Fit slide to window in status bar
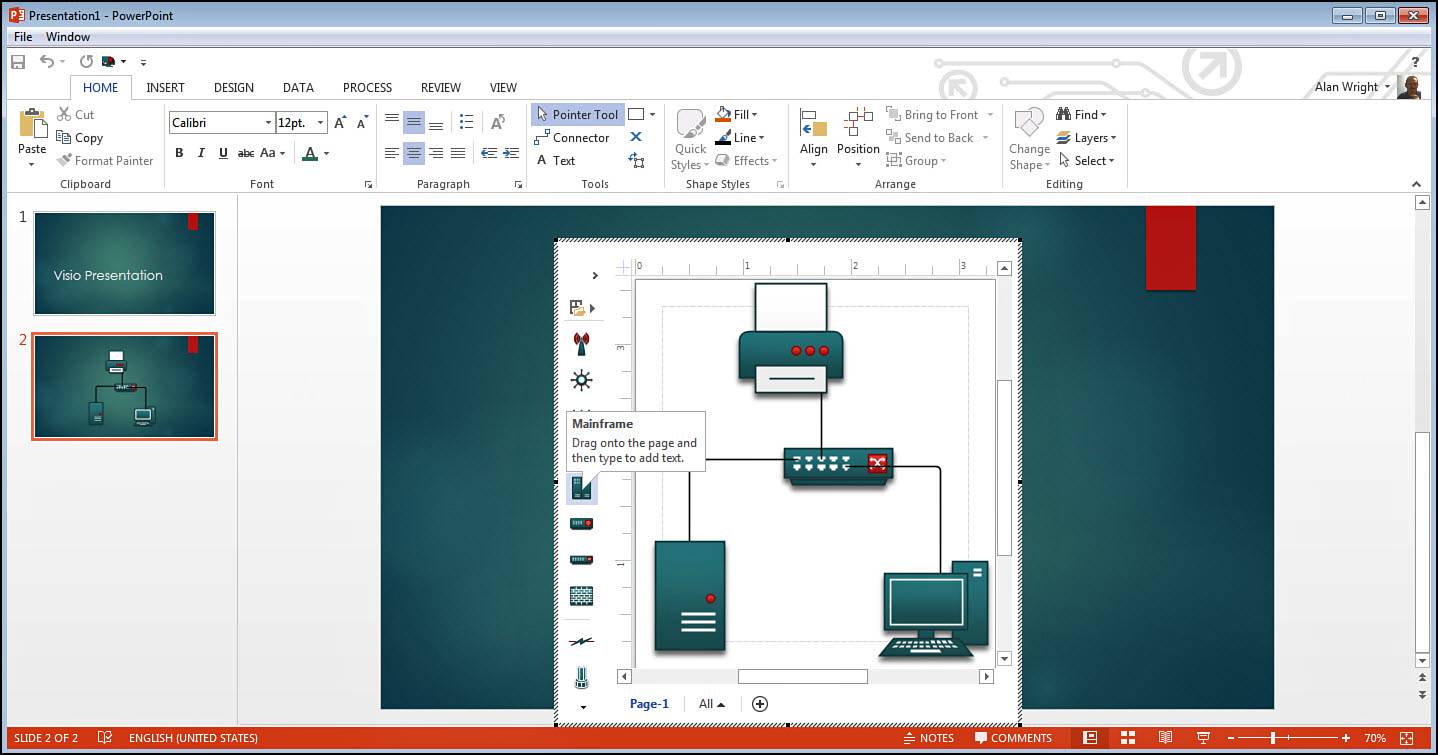The width and height of the screenshot is (1438, 755). (1408, 738)
